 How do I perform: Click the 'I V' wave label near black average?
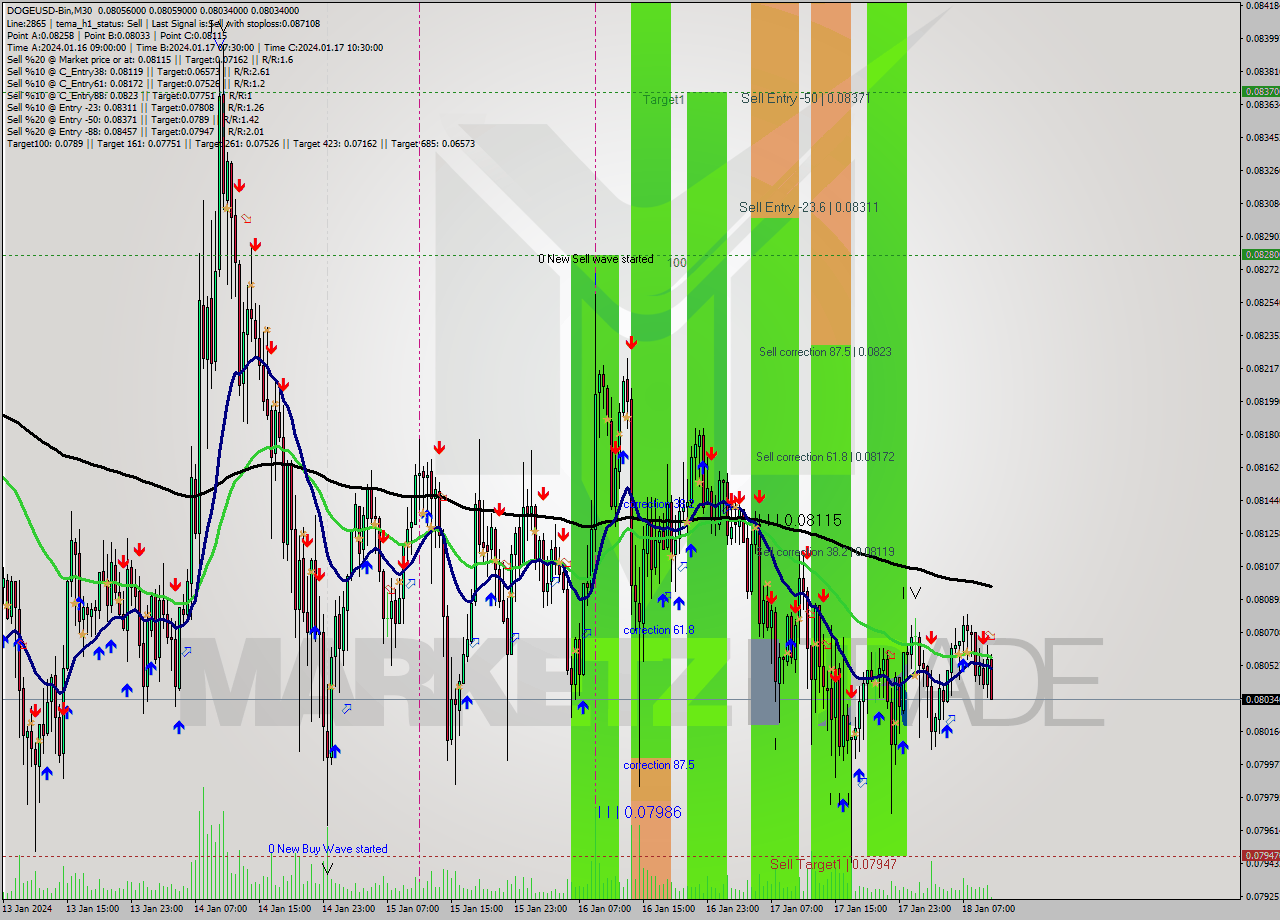pos(911,593)
